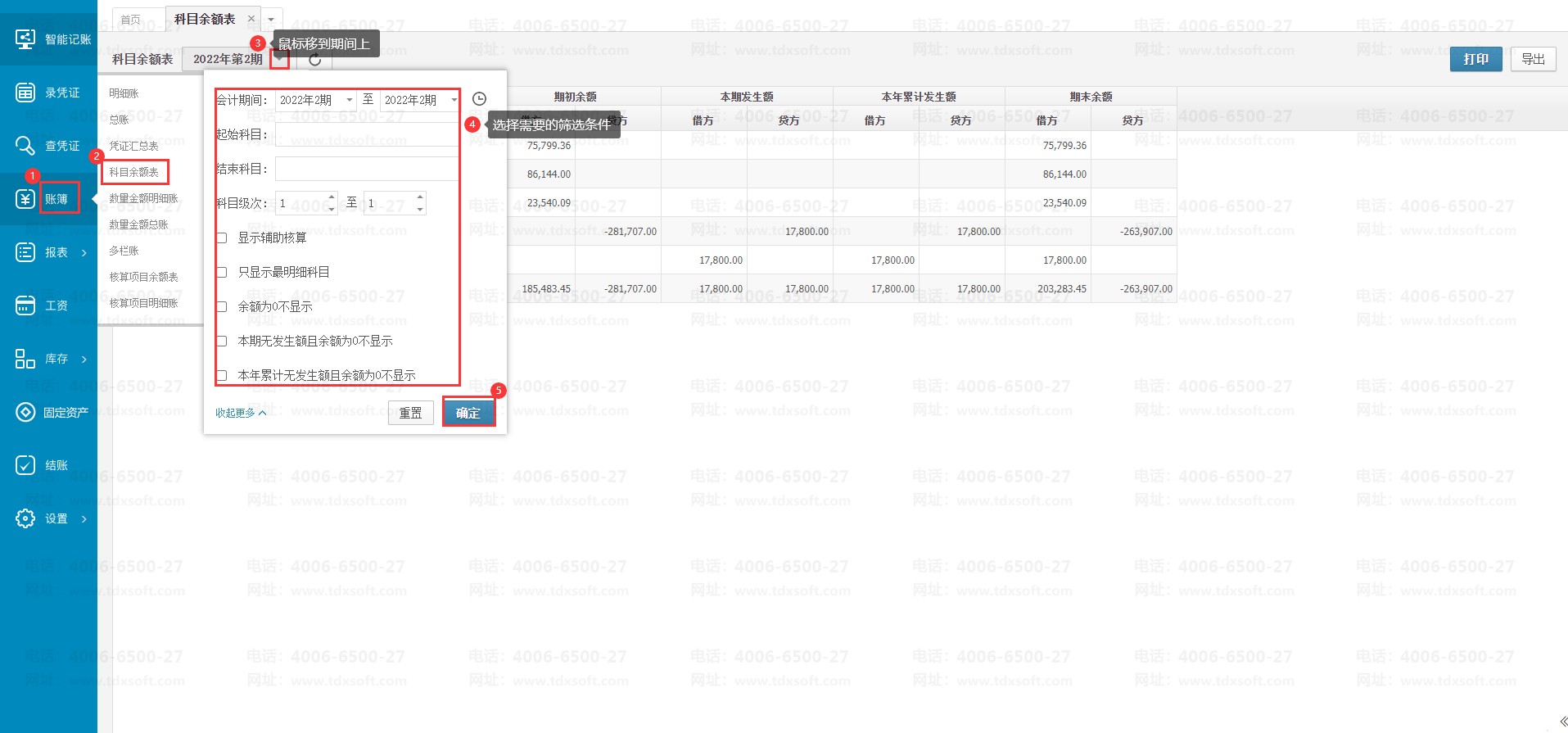The height and width of the screenshot is (733, 1568).
Task: Increase the starting 科目级次 spinner value
Action: [x=331, y=197]
